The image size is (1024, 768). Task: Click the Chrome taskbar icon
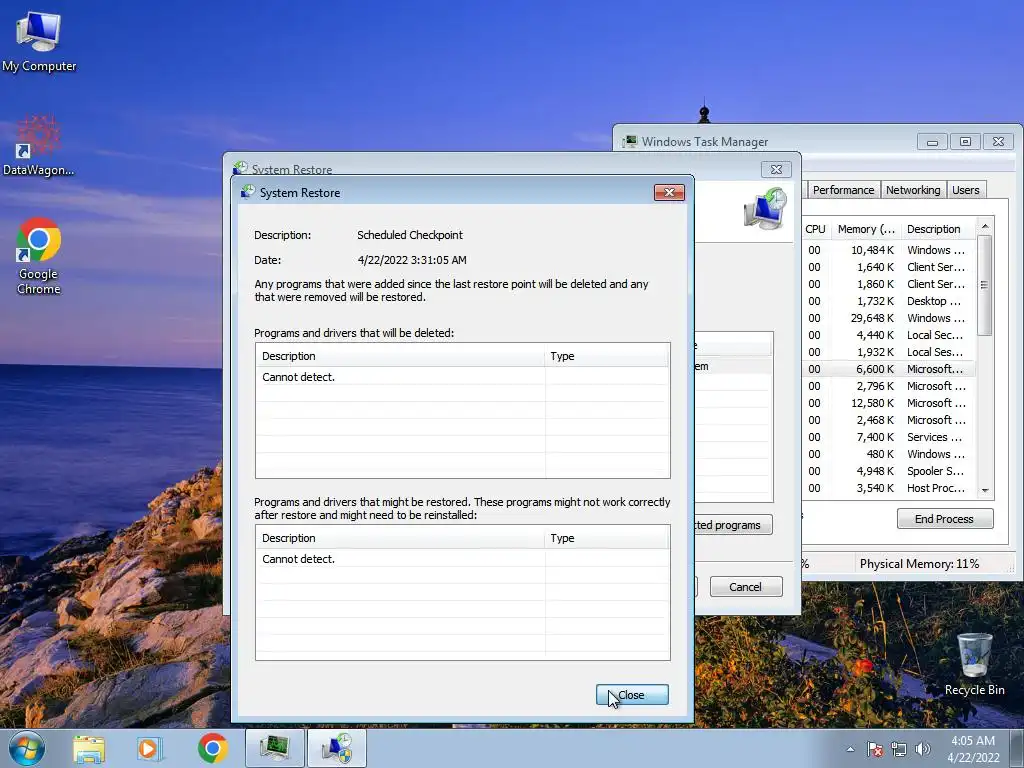click(212, 748)
